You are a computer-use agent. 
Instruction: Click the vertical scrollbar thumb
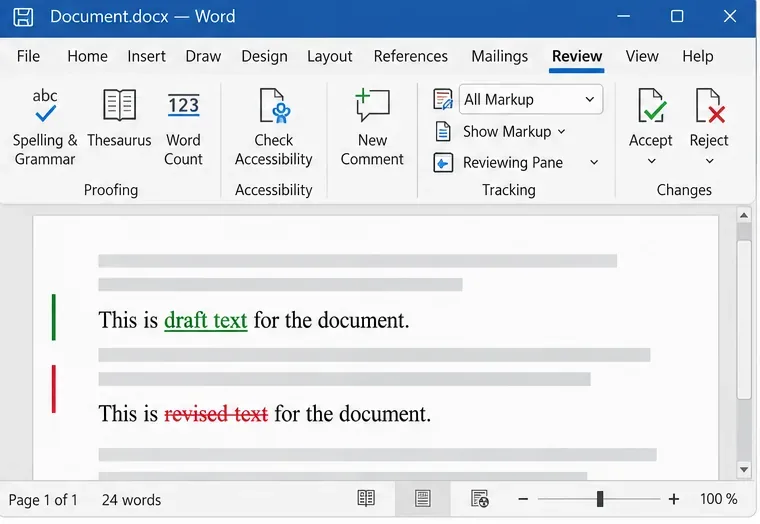(744, 319)
